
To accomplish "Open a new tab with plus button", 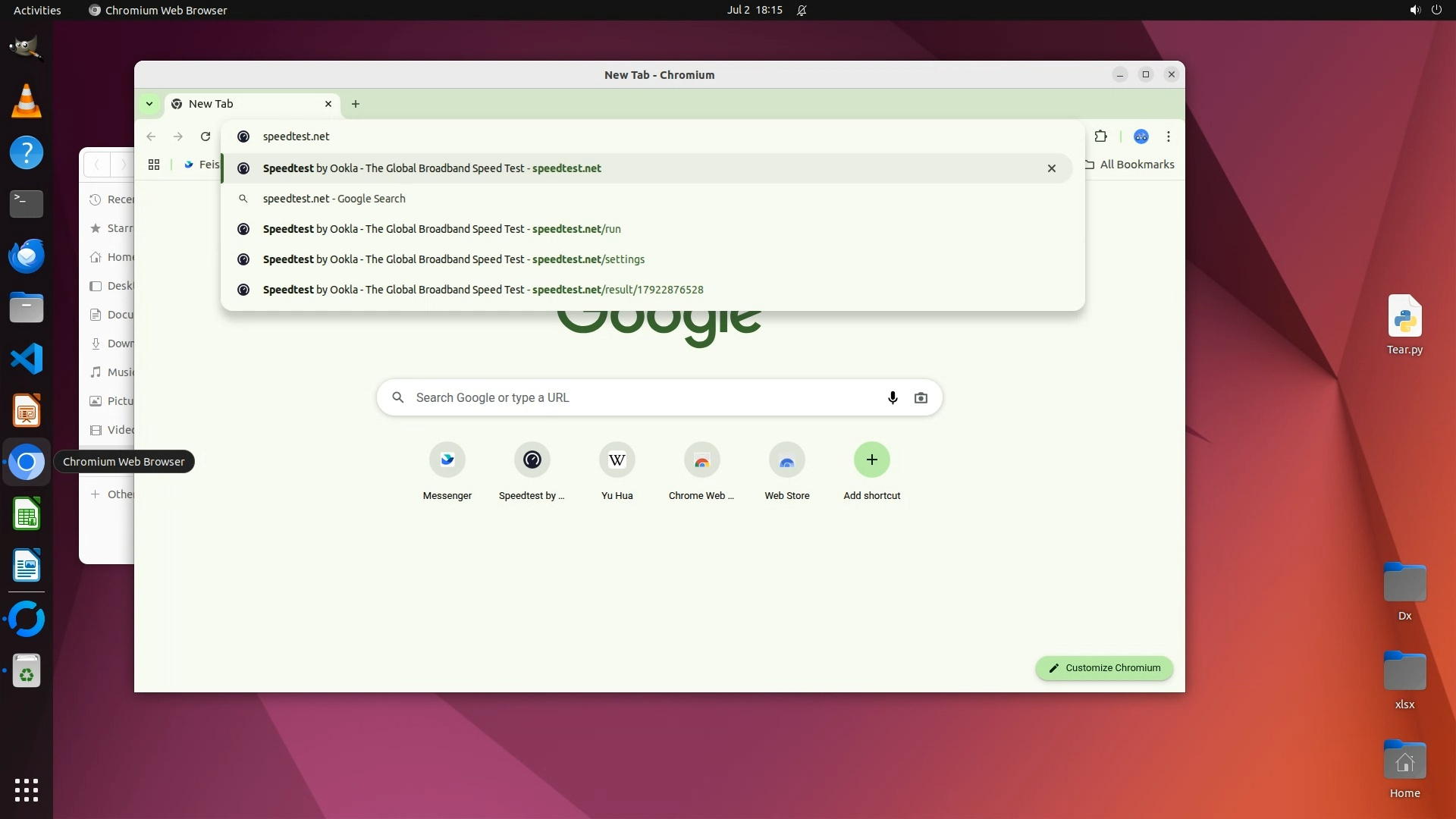I will click(x=356, y=104).
